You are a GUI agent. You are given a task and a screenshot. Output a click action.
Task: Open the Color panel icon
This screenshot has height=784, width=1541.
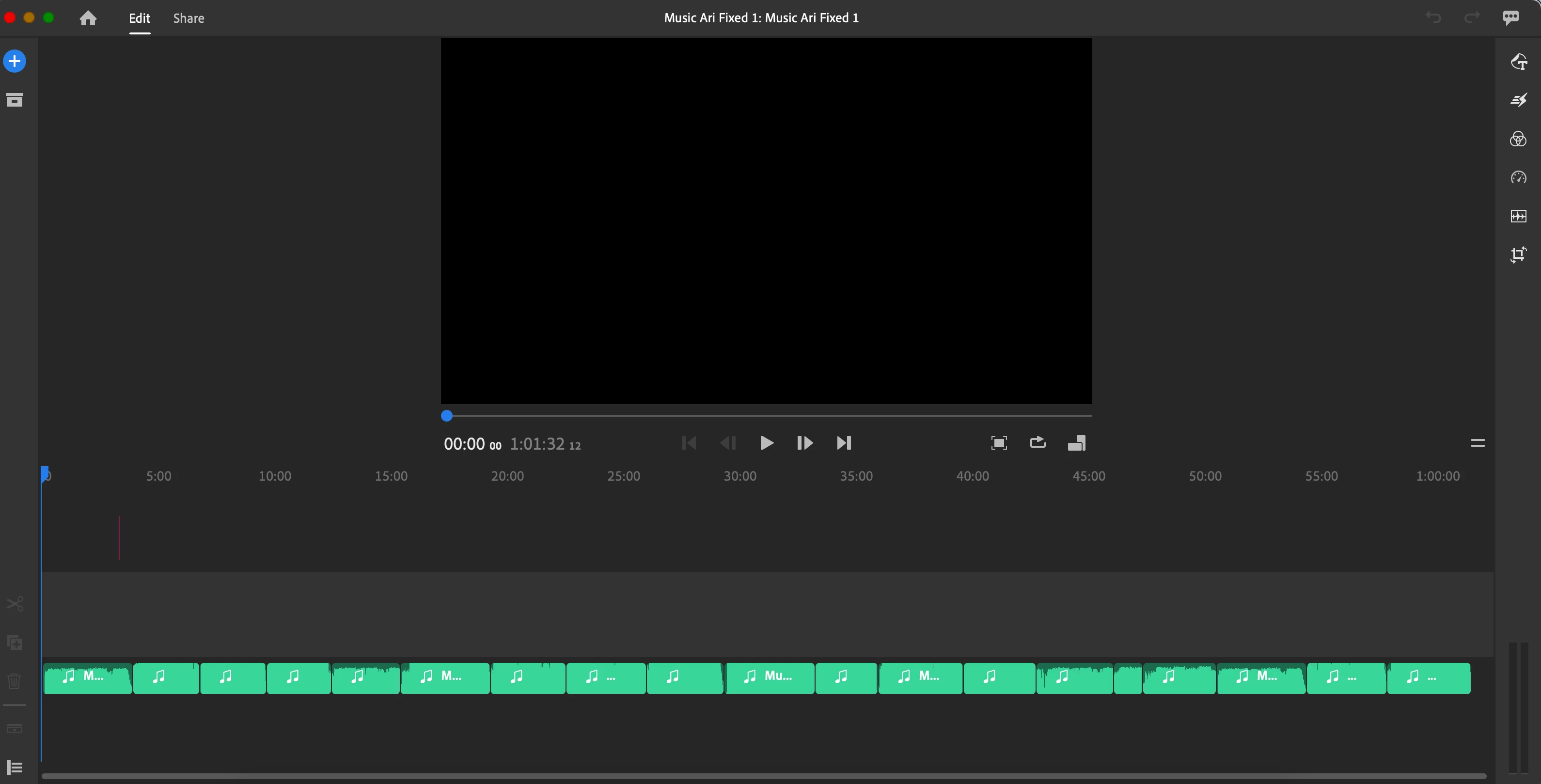1518,139
